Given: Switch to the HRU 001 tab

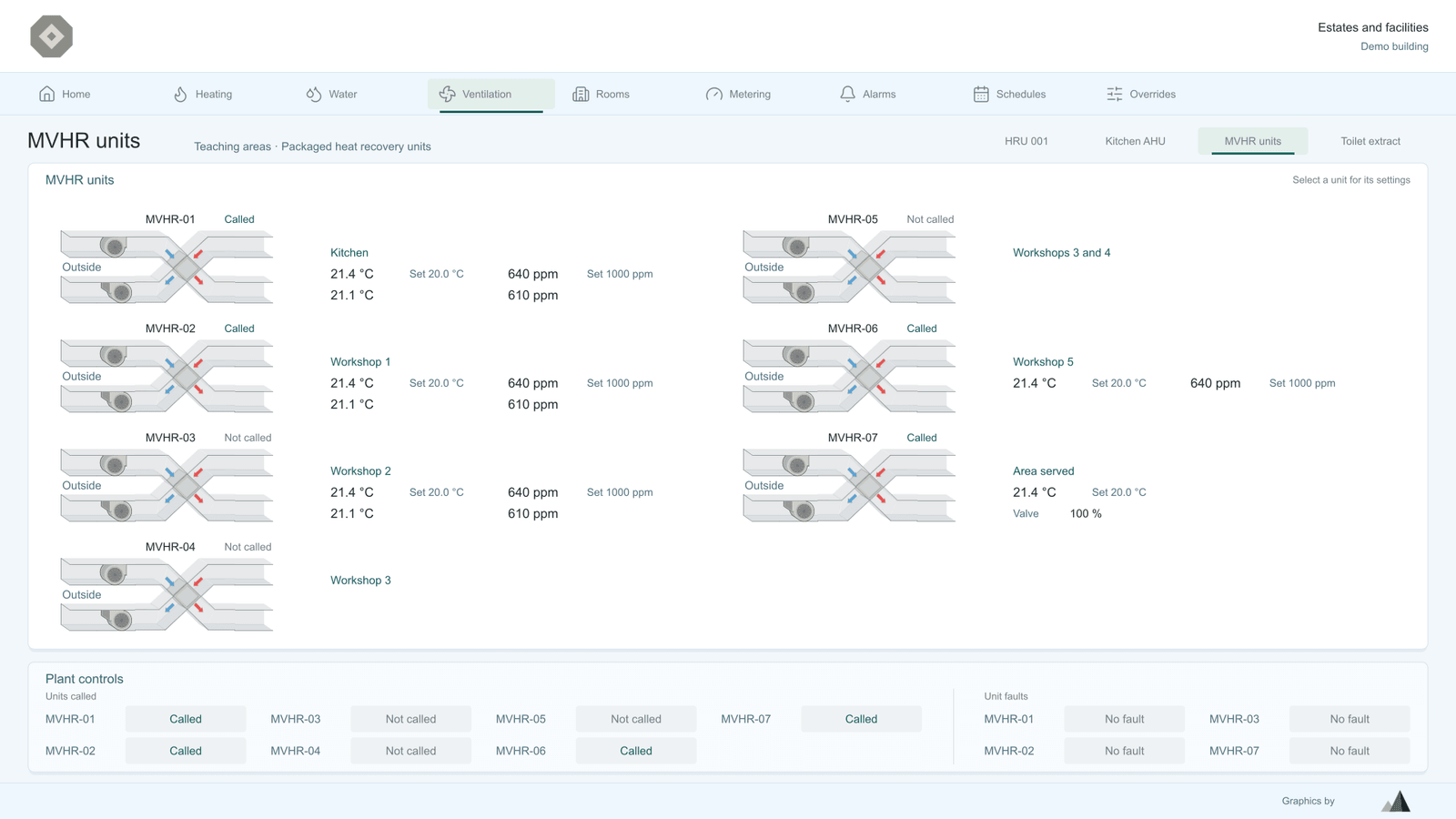Looking at the screenshot, I should (x=1026, y=141).
